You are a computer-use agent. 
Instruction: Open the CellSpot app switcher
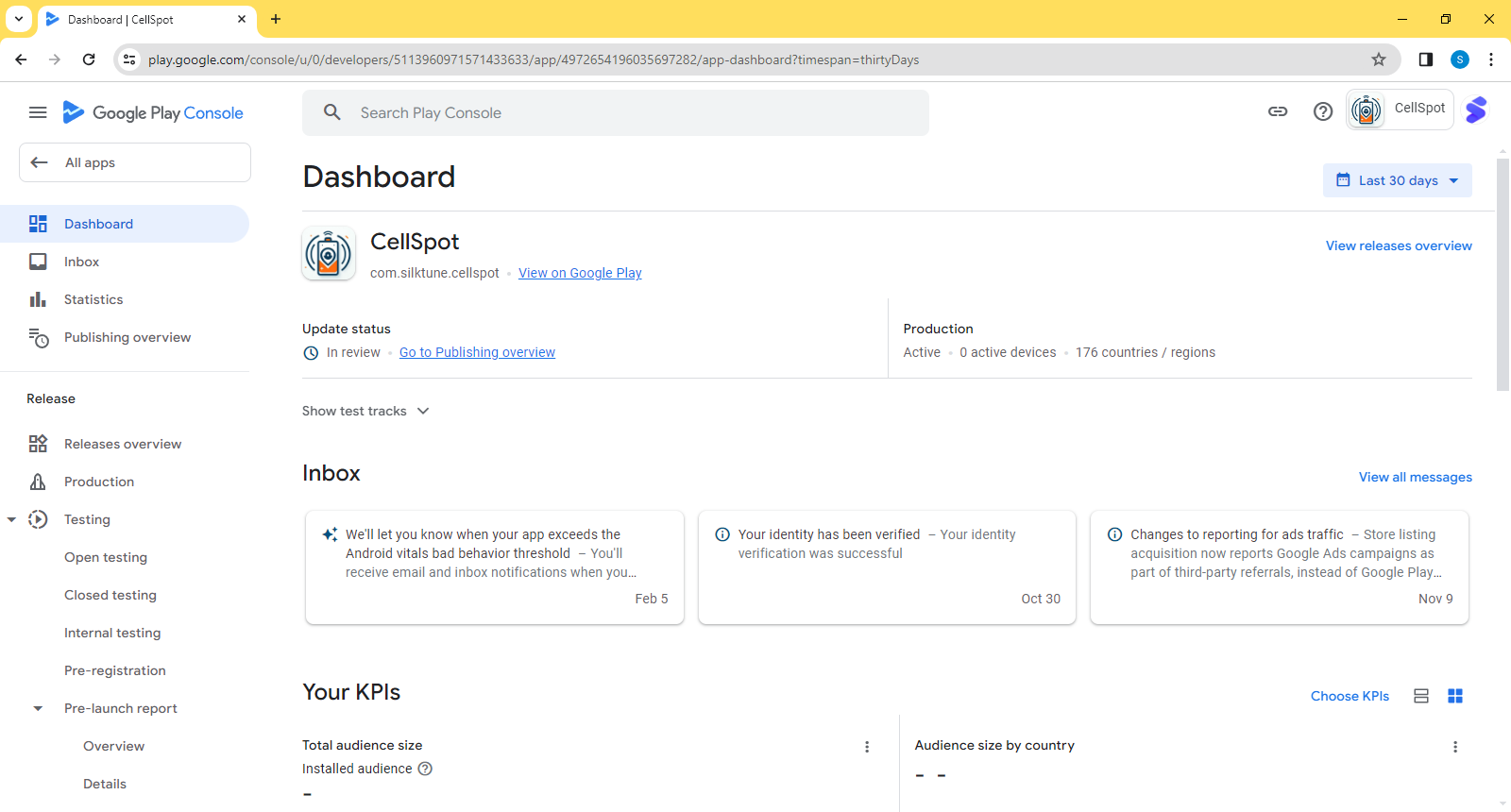1401,110
